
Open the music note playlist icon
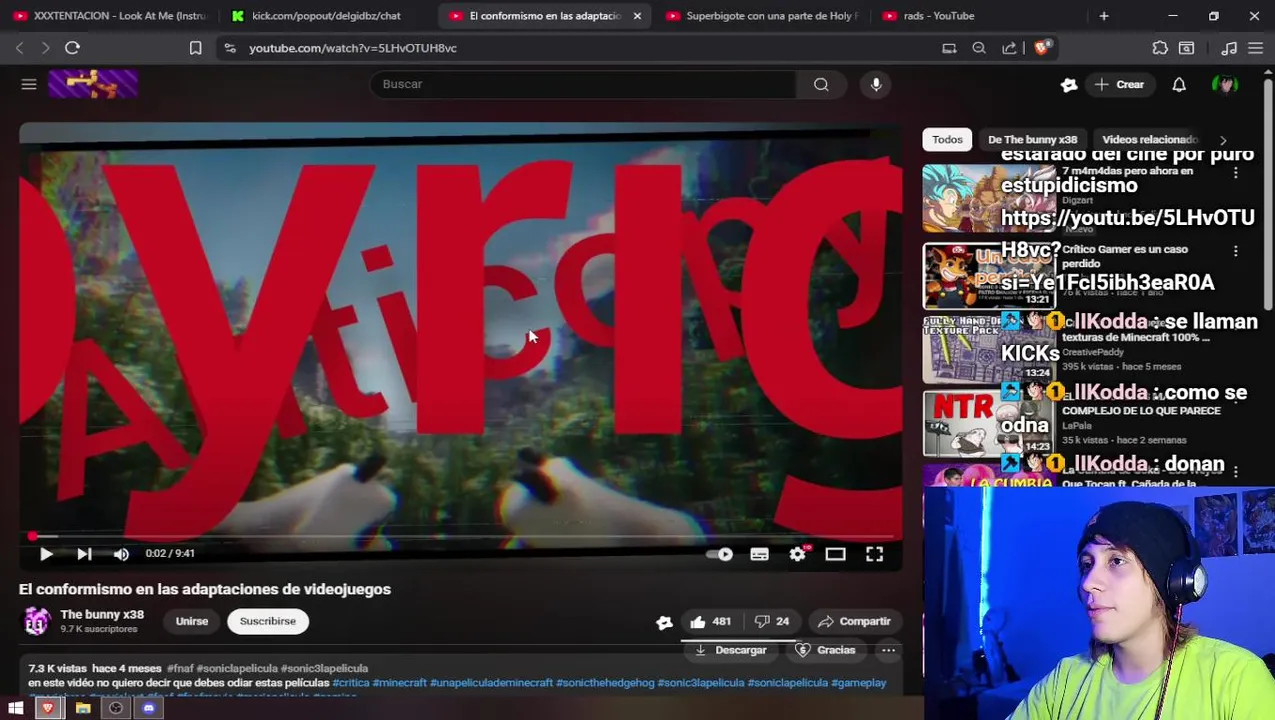pos(1229,47)
